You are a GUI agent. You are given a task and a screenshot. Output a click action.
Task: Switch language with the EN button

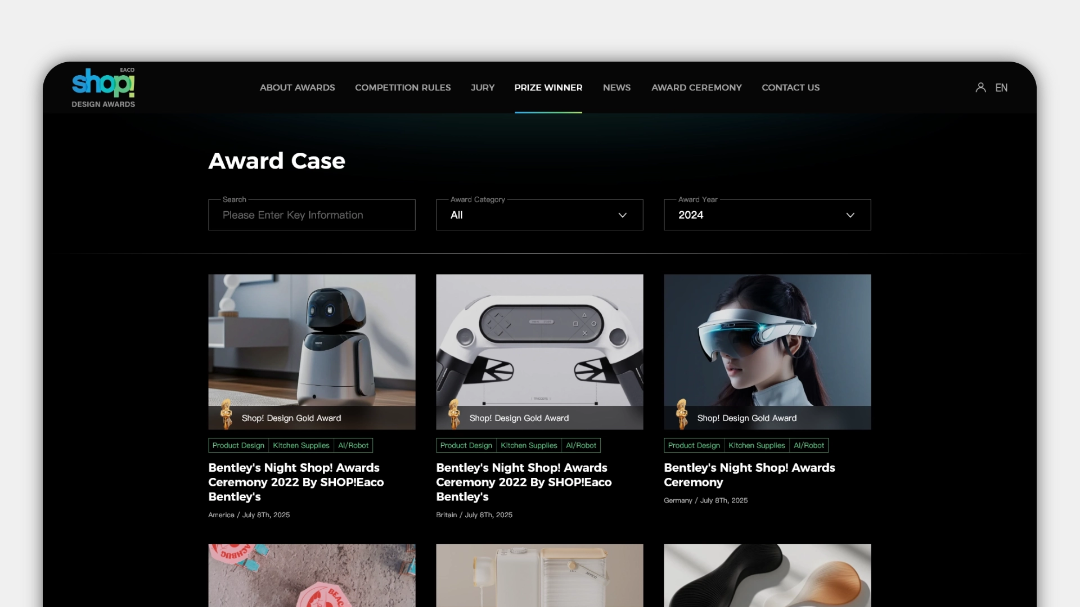1001,88
